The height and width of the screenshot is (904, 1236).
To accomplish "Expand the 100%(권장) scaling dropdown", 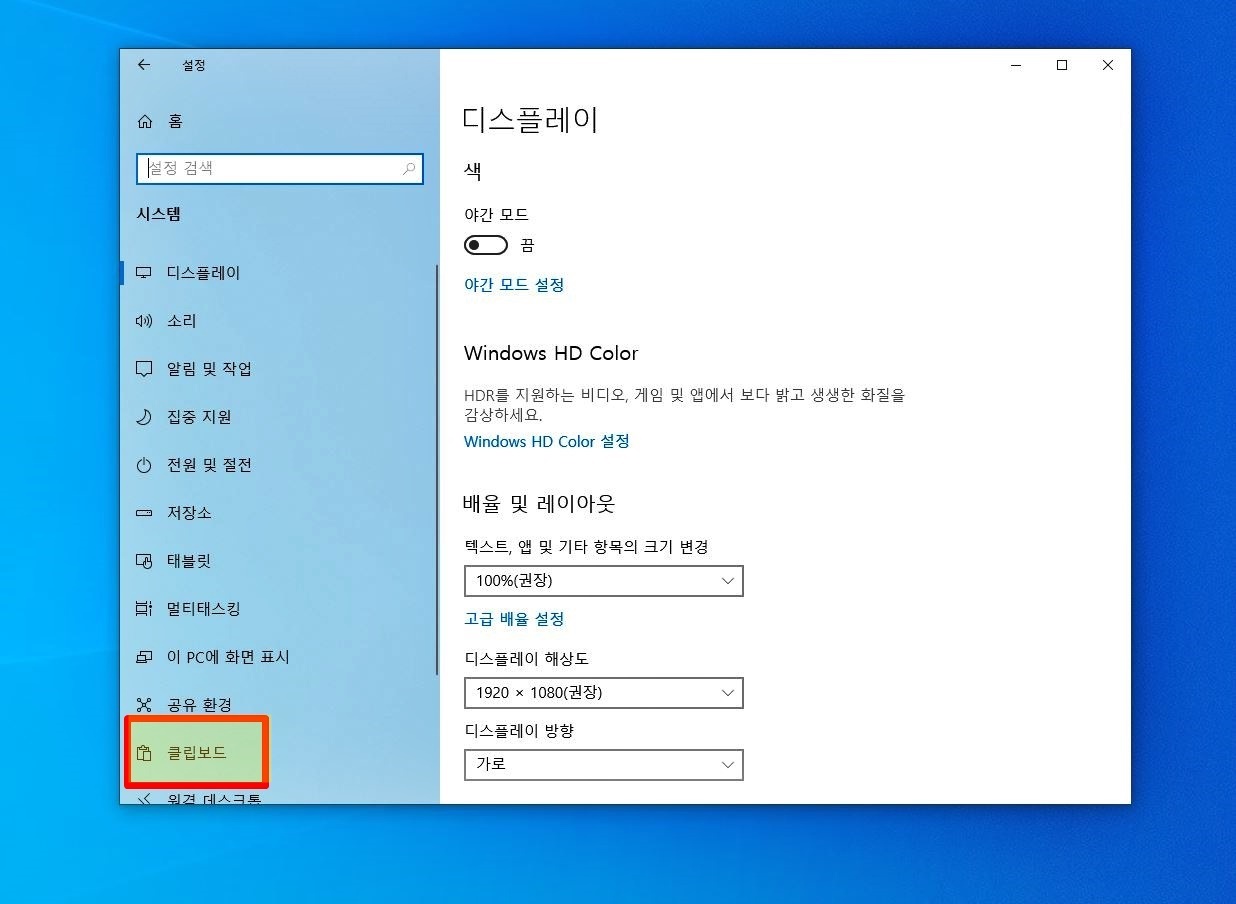I will coord(604,580).
